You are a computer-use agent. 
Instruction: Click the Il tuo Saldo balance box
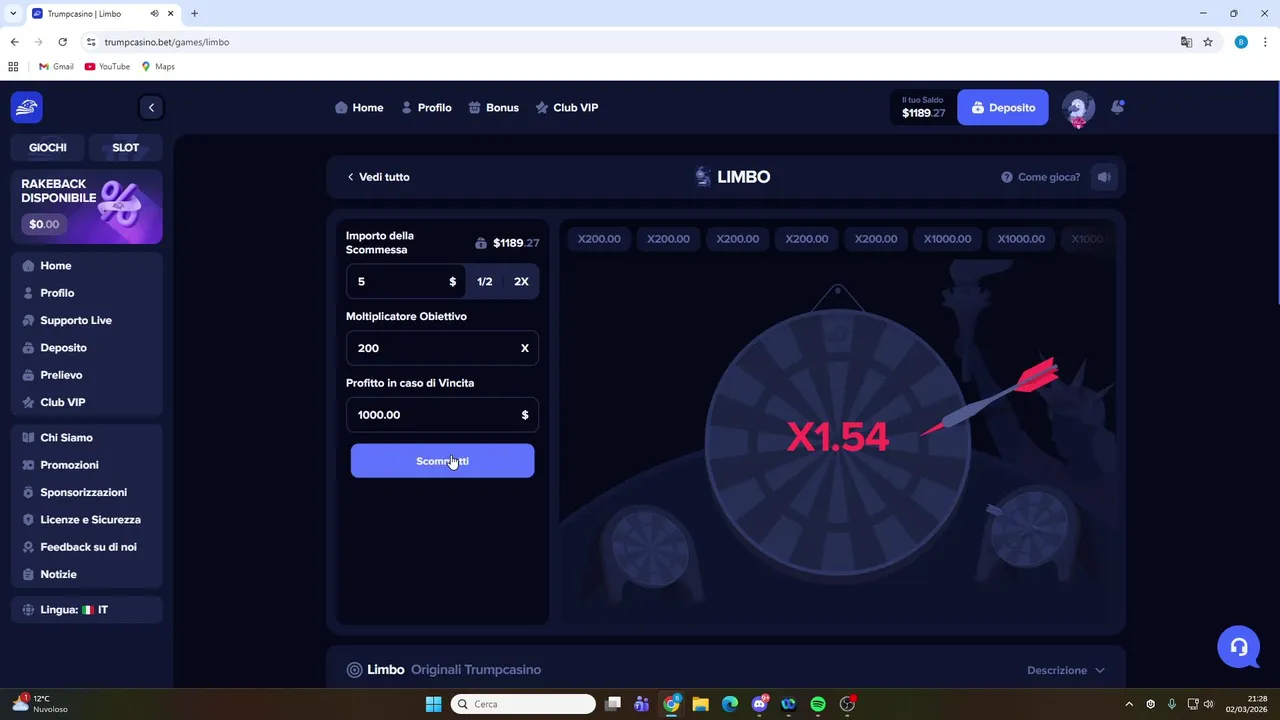coord(921,107)
